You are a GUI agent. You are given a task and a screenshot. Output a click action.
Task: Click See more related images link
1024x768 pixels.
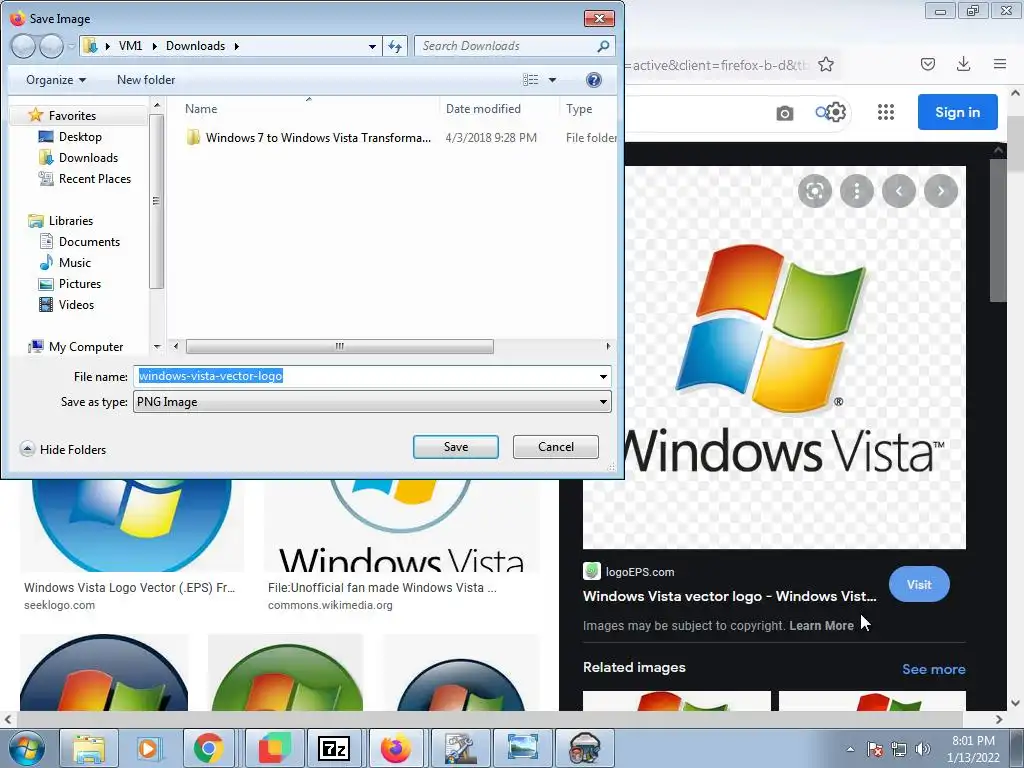pyautogui.click(x=933, y=669)
